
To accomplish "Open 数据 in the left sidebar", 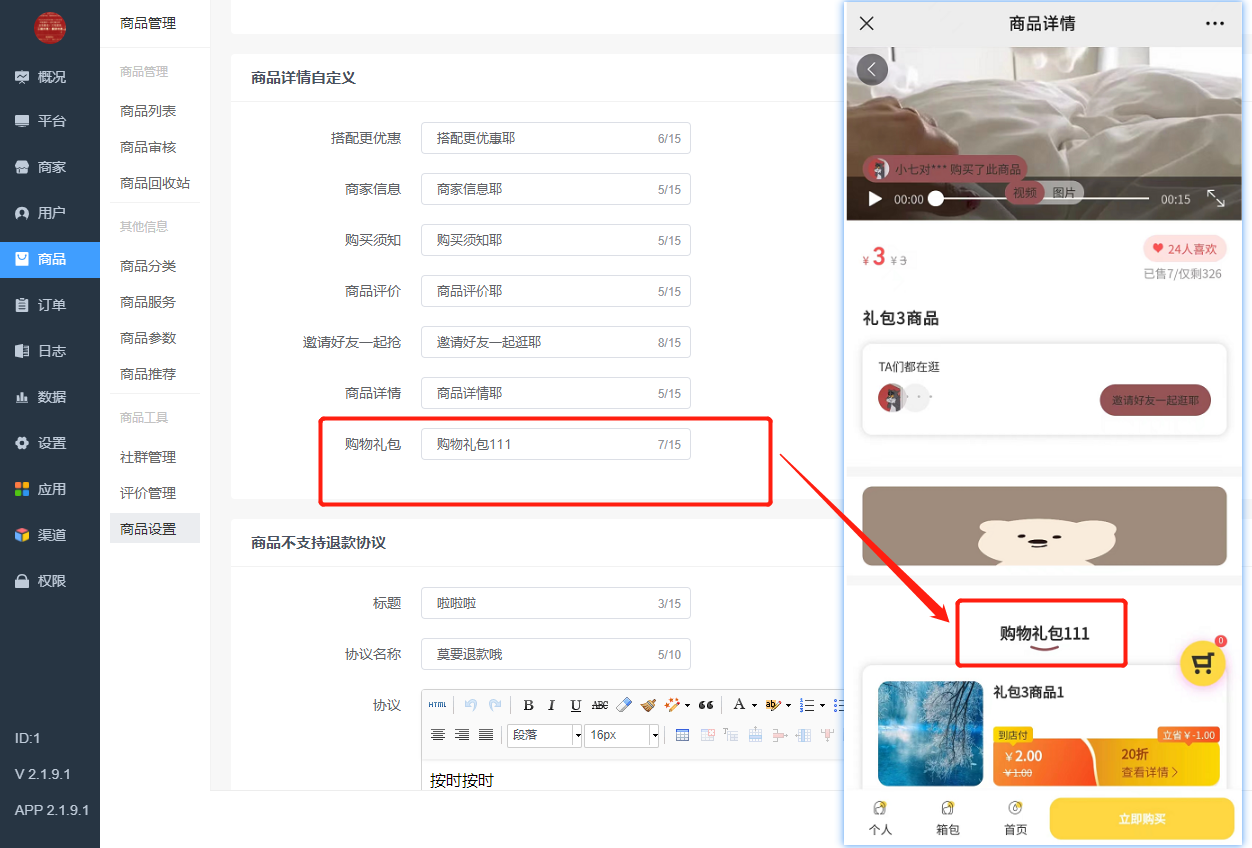I will click(x=50, y=397).
